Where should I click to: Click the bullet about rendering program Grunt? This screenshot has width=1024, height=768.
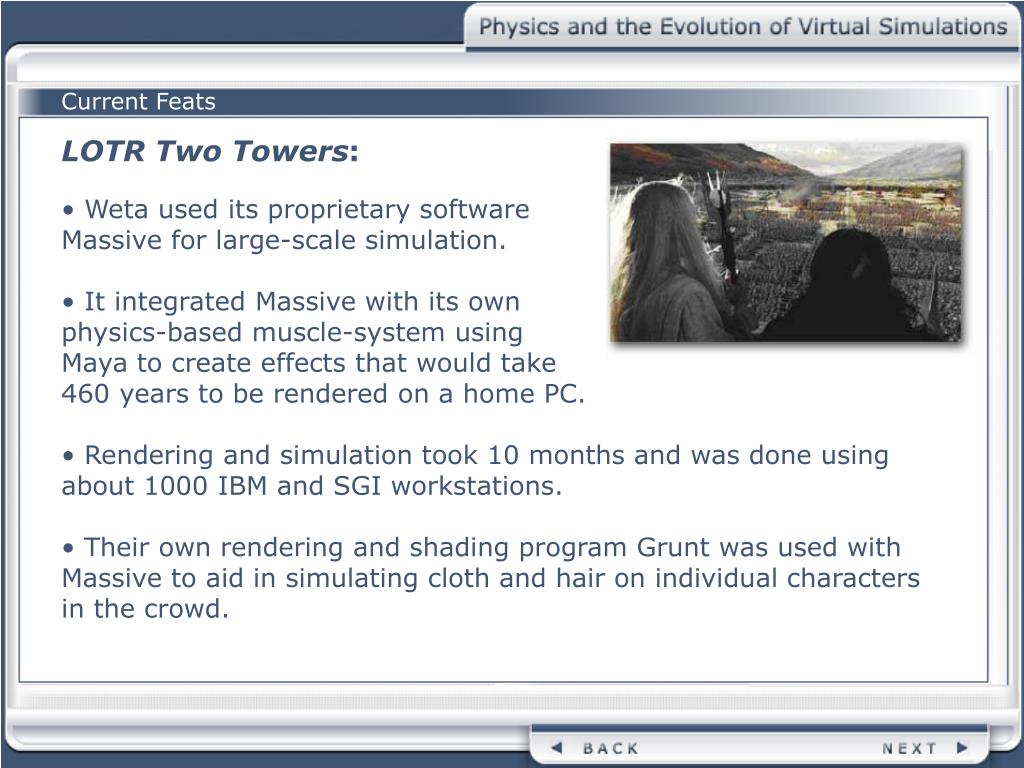[490, 578]
